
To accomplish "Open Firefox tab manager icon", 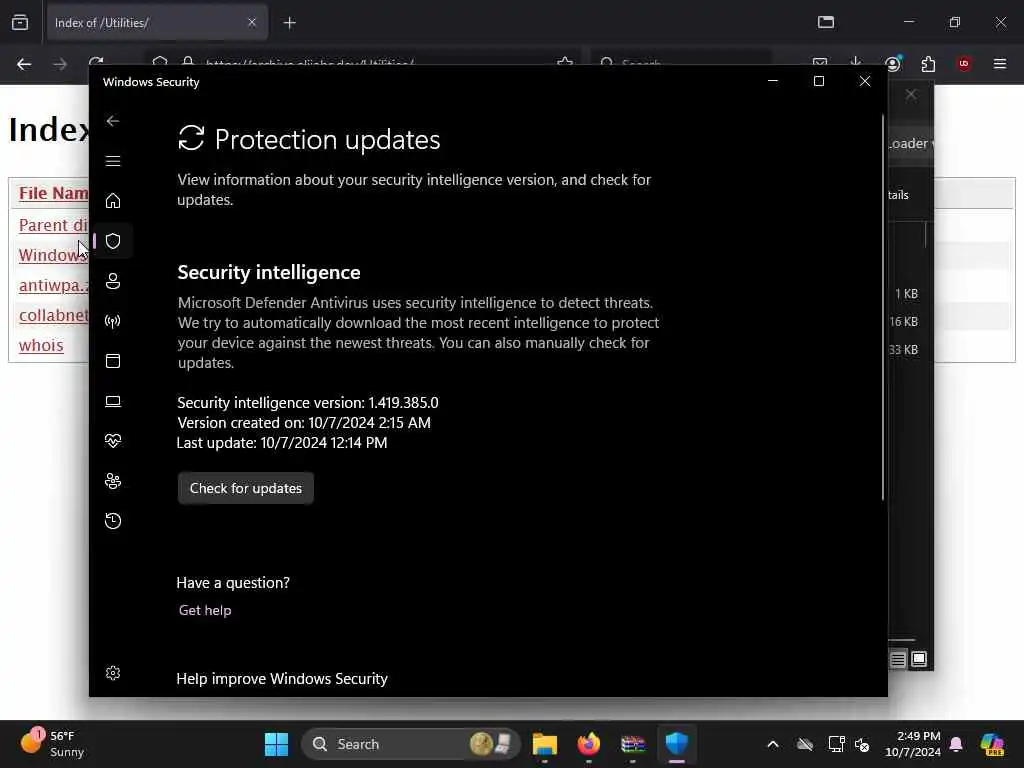I will 826,23.
